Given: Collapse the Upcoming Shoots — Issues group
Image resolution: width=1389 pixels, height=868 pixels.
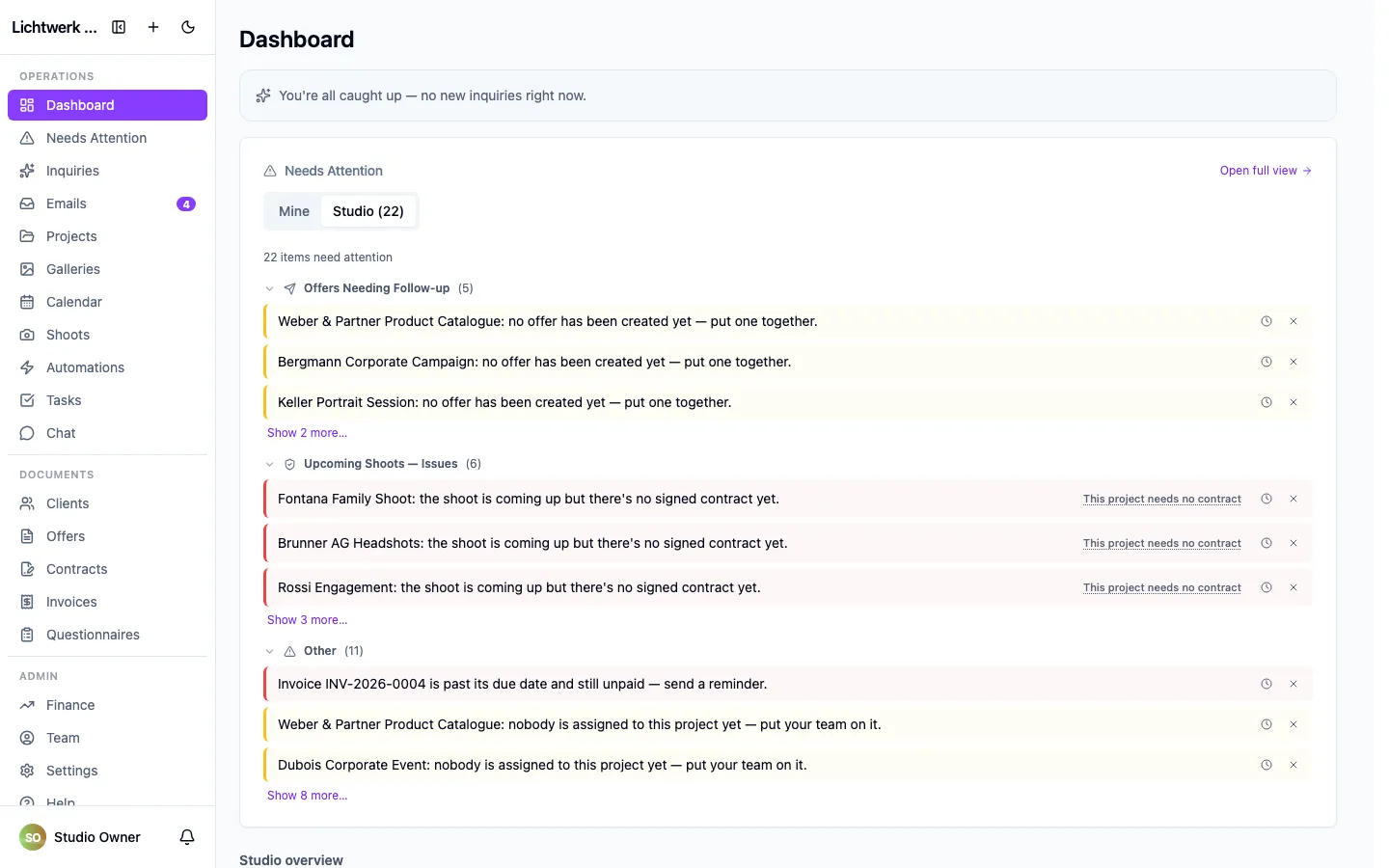Looking at the screenshot, I should click(270, 464).
